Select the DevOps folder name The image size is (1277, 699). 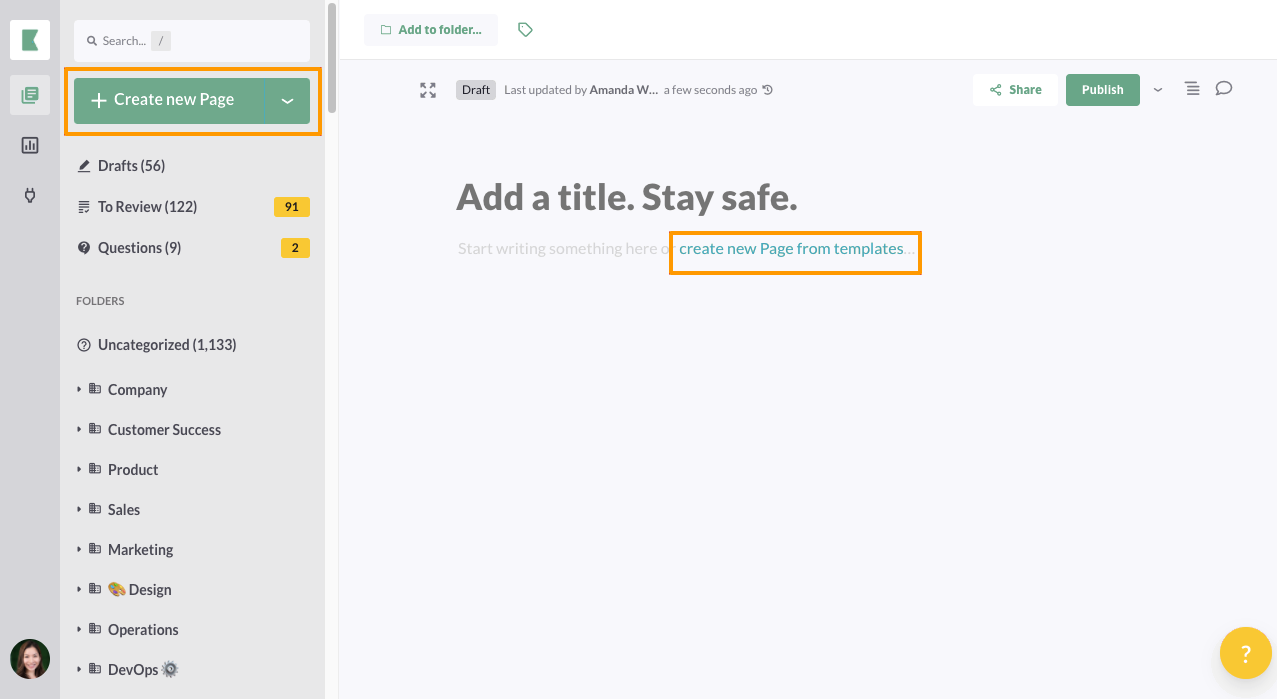coord(143,670)
